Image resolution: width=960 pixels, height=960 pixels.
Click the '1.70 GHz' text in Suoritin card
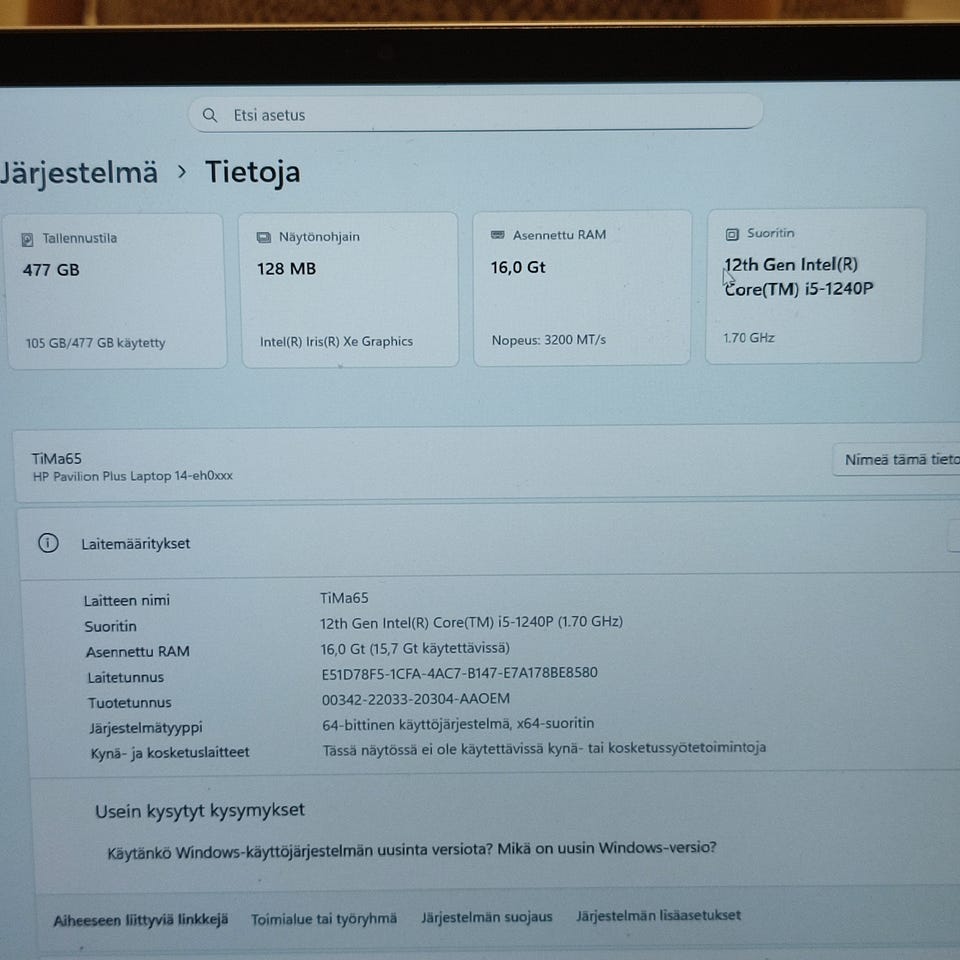tap(749, 337)
